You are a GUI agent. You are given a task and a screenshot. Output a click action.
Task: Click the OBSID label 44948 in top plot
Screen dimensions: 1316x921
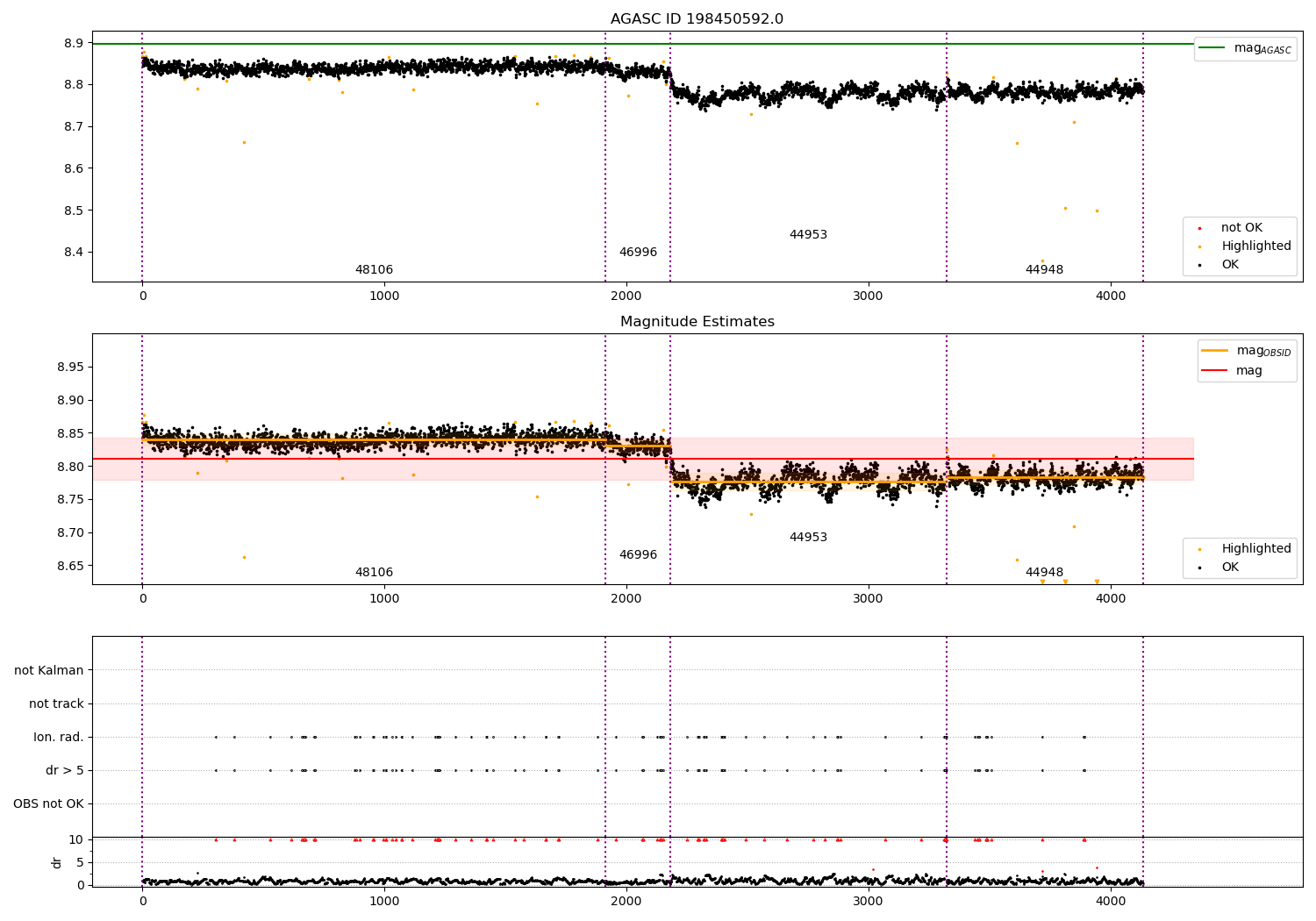click(1044, 270)
